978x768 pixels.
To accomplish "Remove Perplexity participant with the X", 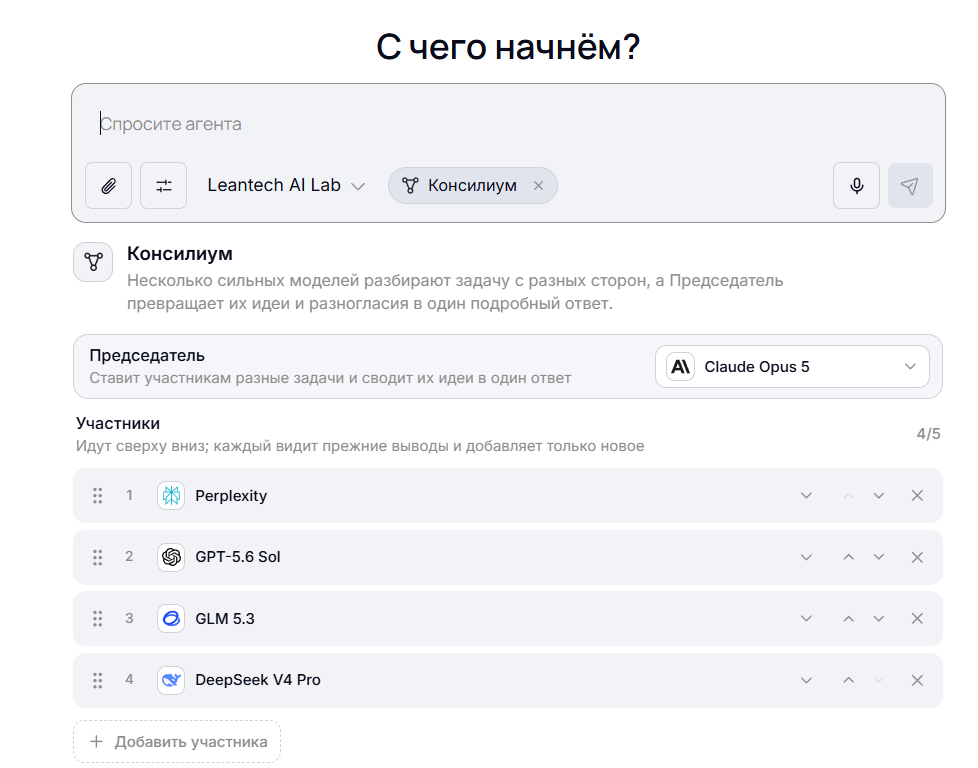I will pos(917,495).
